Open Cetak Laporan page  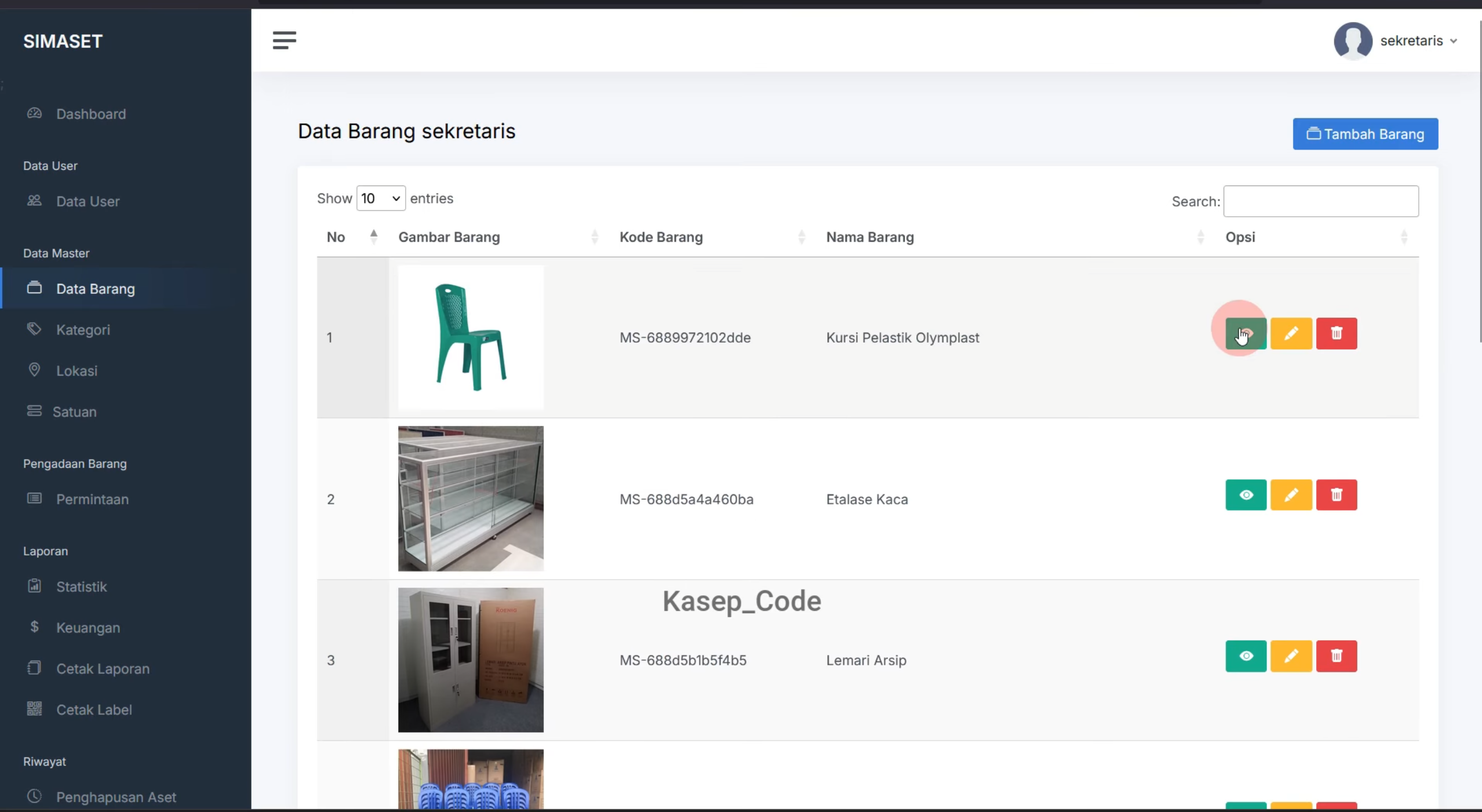point(103,669)
